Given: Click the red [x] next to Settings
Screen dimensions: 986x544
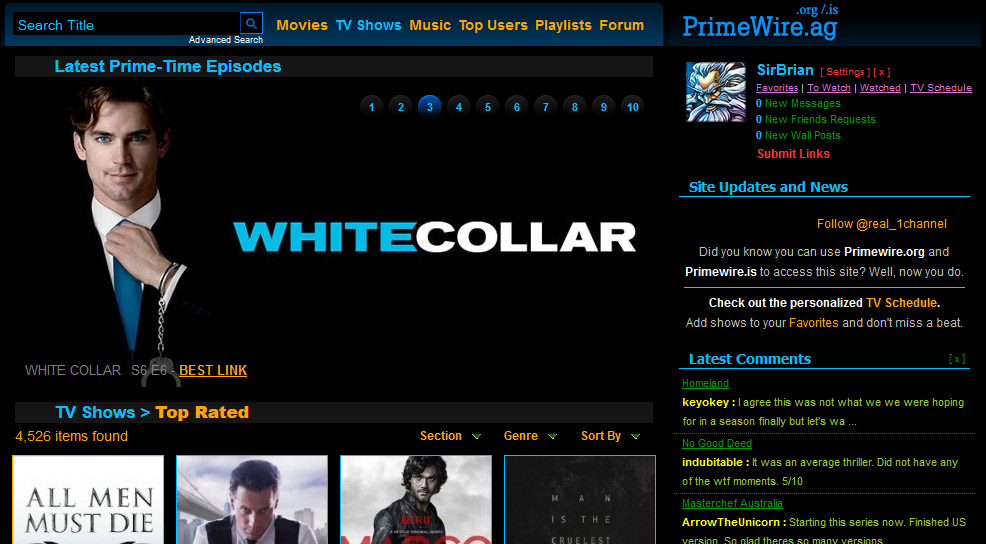Looking at the screenshot, I should coord(882,72).
